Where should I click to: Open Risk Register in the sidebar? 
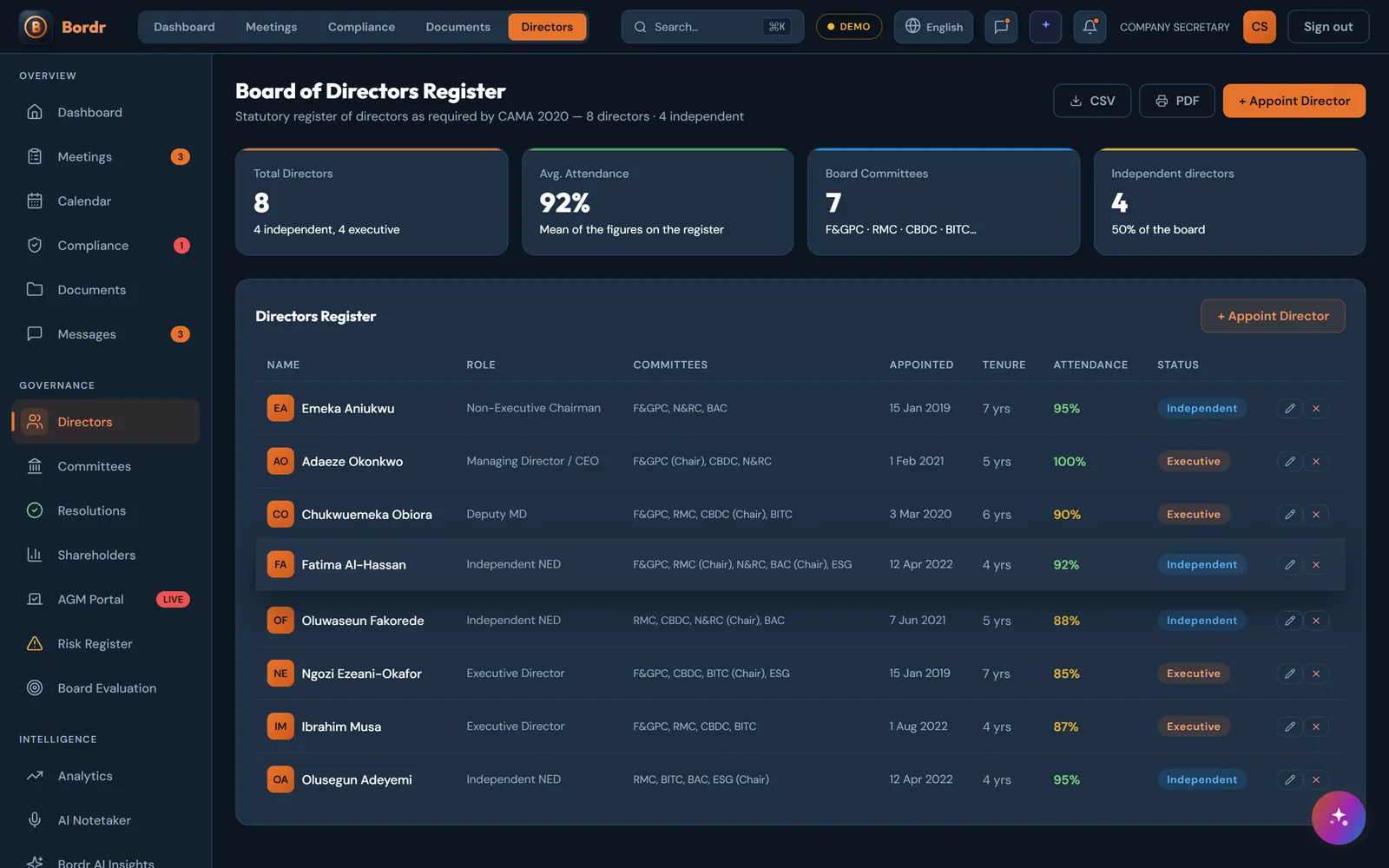[106, 643]
